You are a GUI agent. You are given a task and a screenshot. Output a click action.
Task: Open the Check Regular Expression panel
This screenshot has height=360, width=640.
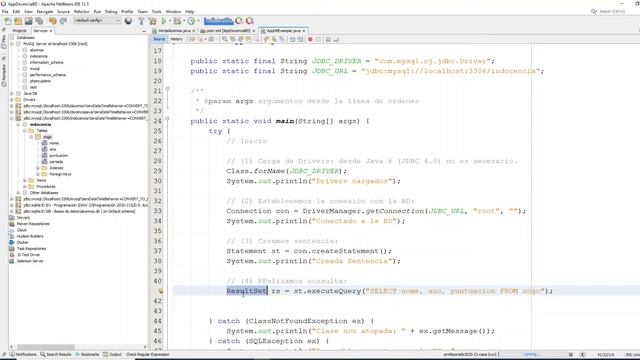click(x=147, y=354)
